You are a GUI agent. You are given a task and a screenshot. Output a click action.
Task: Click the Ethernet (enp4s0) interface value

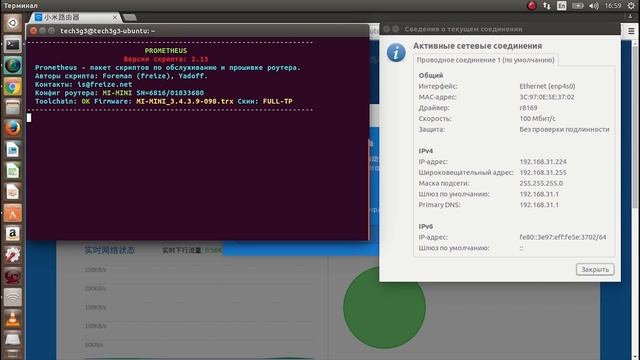coord(547,87)
